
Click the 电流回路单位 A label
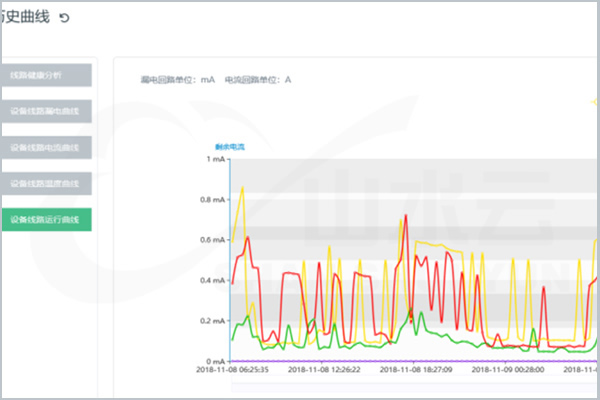(258, 79)
